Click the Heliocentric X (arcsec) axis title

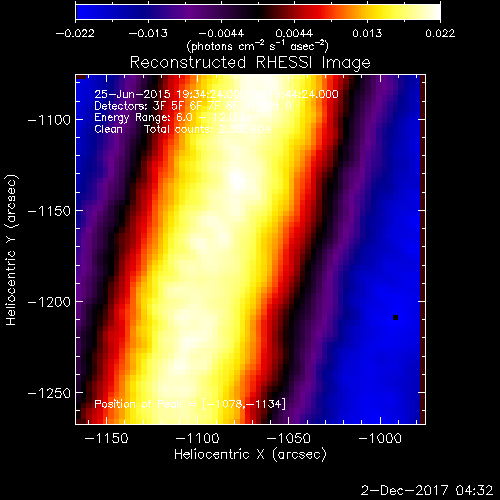click(x=250, y=455)
